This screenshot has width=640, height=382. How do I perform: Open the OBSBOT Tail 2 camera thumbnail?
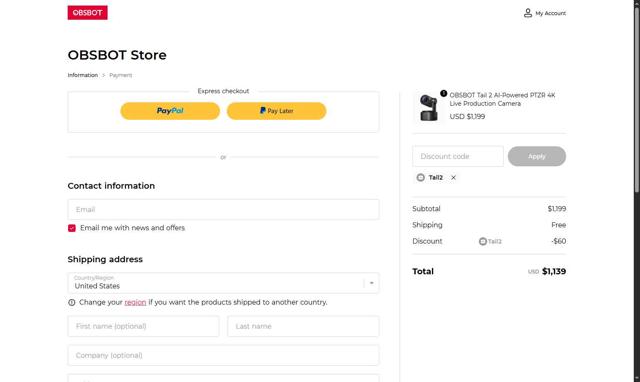pos(429,107)
